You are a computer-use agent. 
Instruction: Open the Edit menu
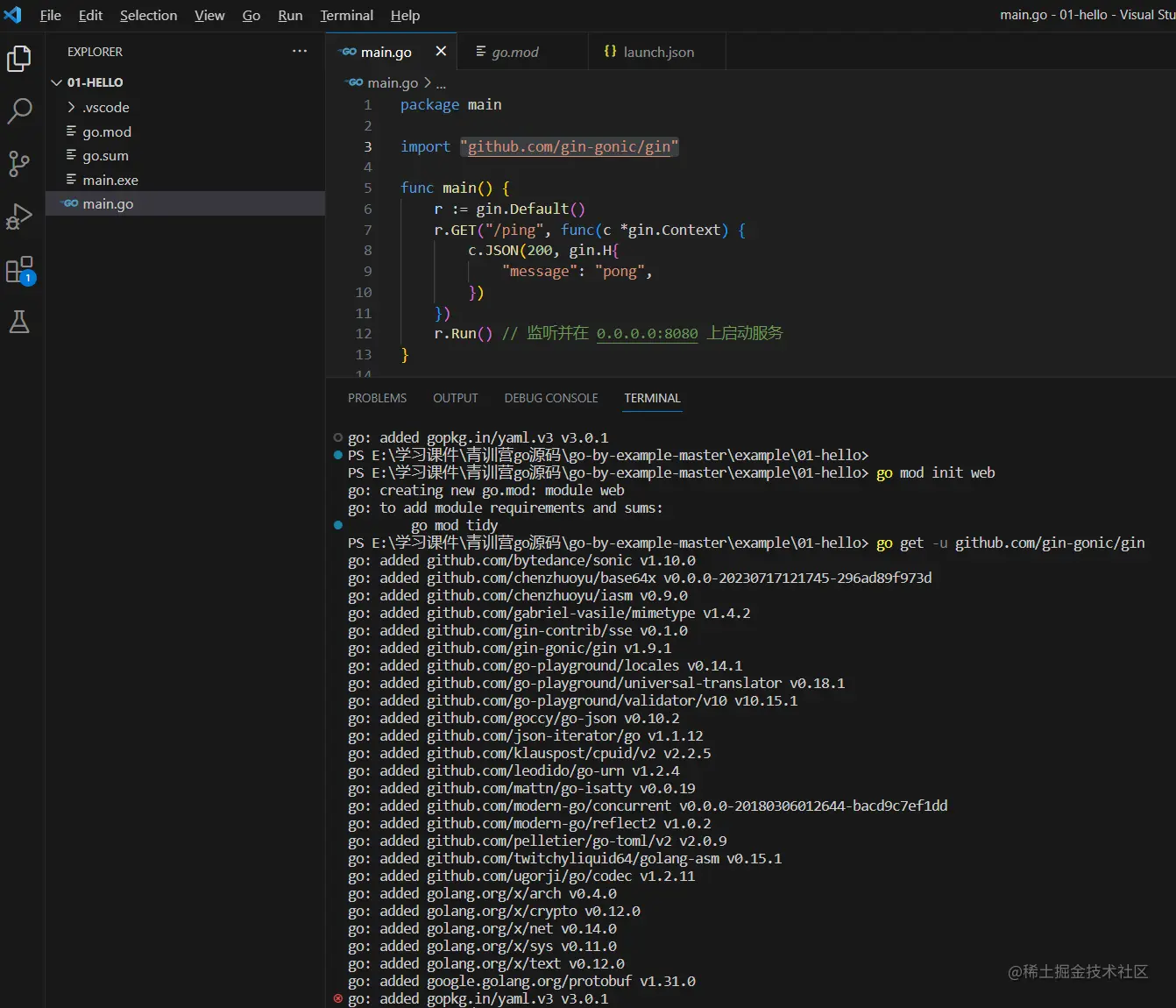point(90,15)
